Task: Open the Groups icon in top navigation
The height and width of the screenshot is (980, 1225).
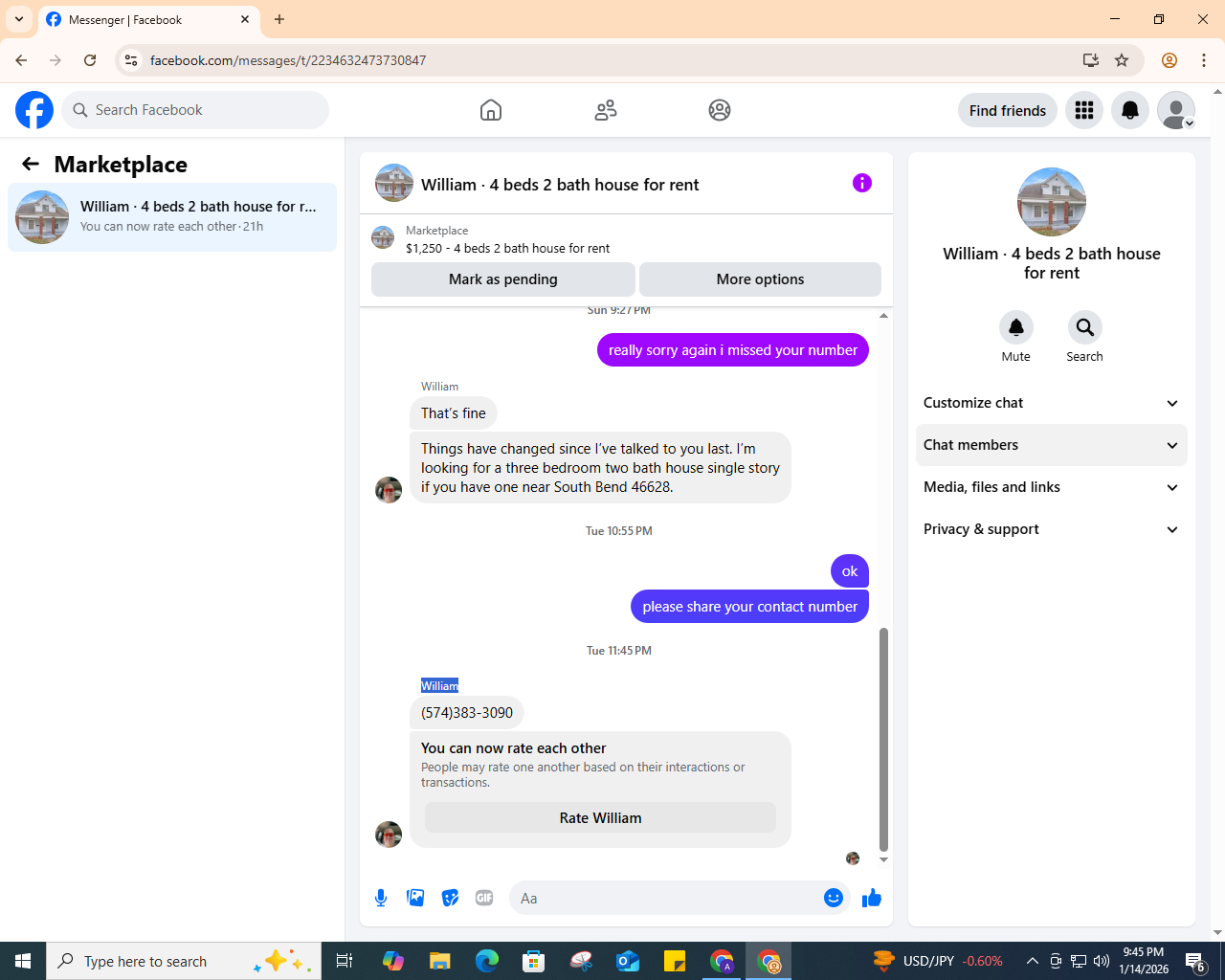Action: (720, 110)
